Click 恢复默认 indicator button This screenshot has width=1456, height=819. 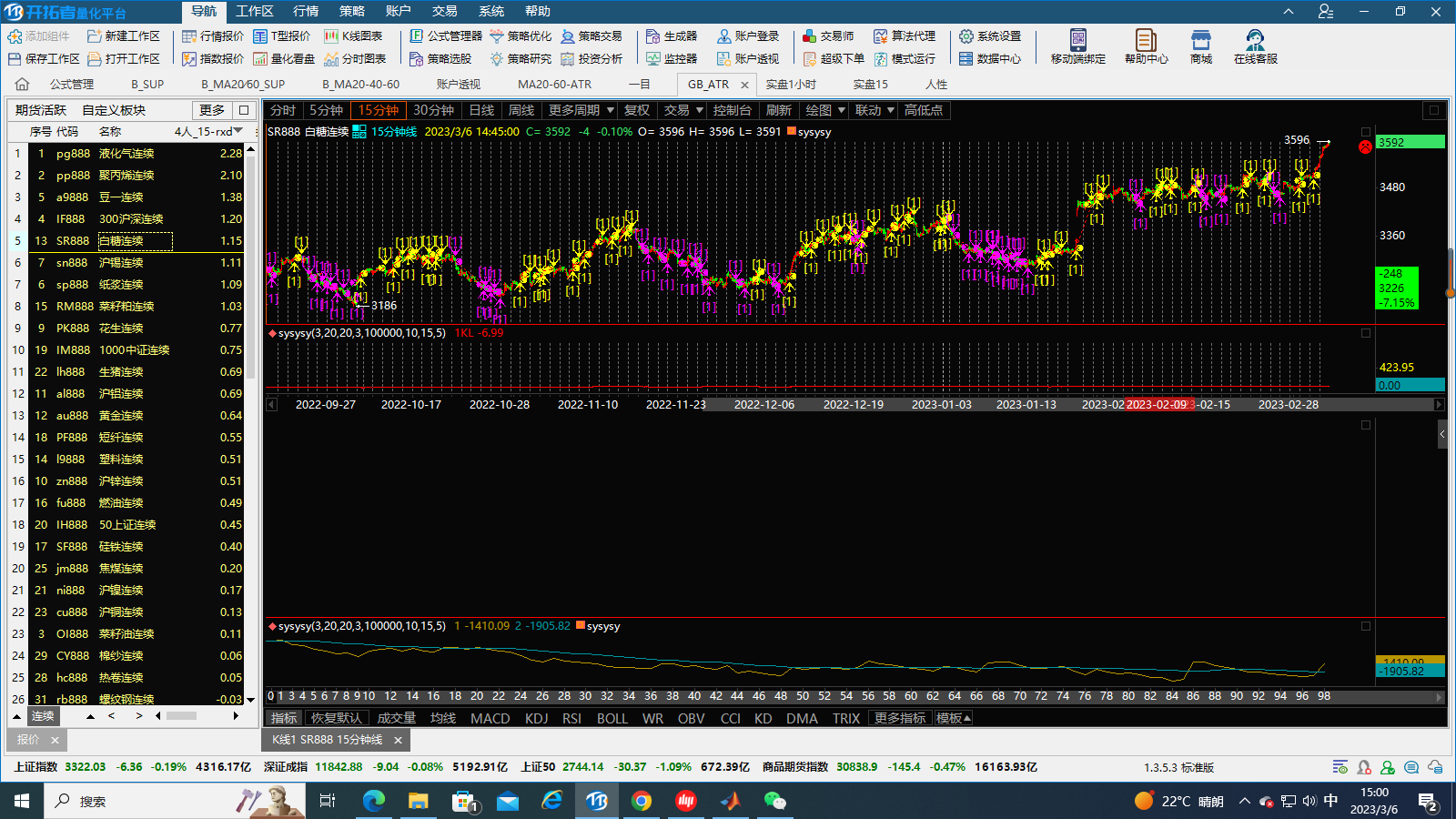coord(337,718)
